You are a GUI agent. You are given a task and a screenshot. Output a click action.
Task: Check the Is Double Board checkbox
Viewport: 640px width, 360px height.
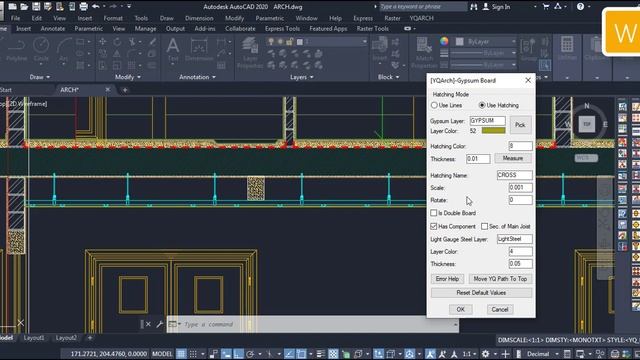[433, 213]
